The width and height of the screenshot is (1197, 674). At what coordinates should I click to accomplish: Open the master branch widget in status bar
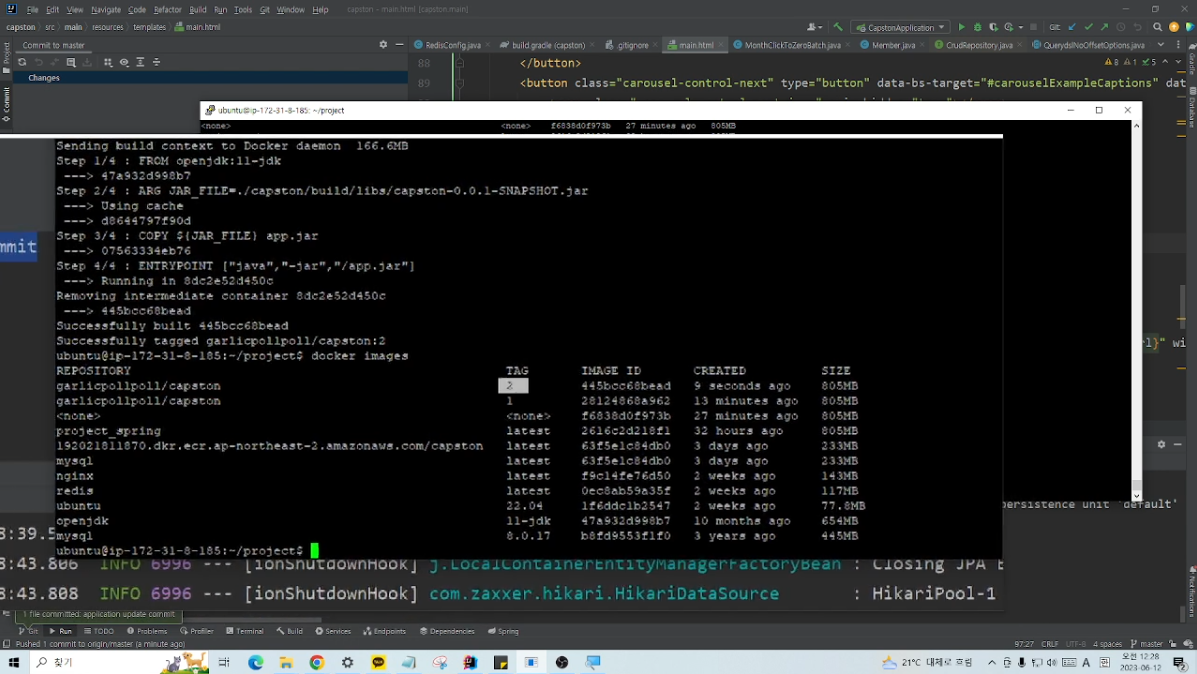click(x=1147, y=643)
